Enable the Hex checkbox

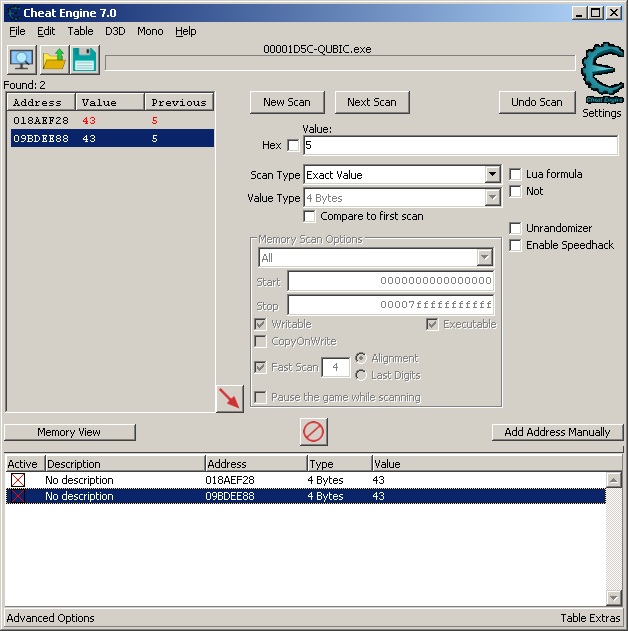293,146
